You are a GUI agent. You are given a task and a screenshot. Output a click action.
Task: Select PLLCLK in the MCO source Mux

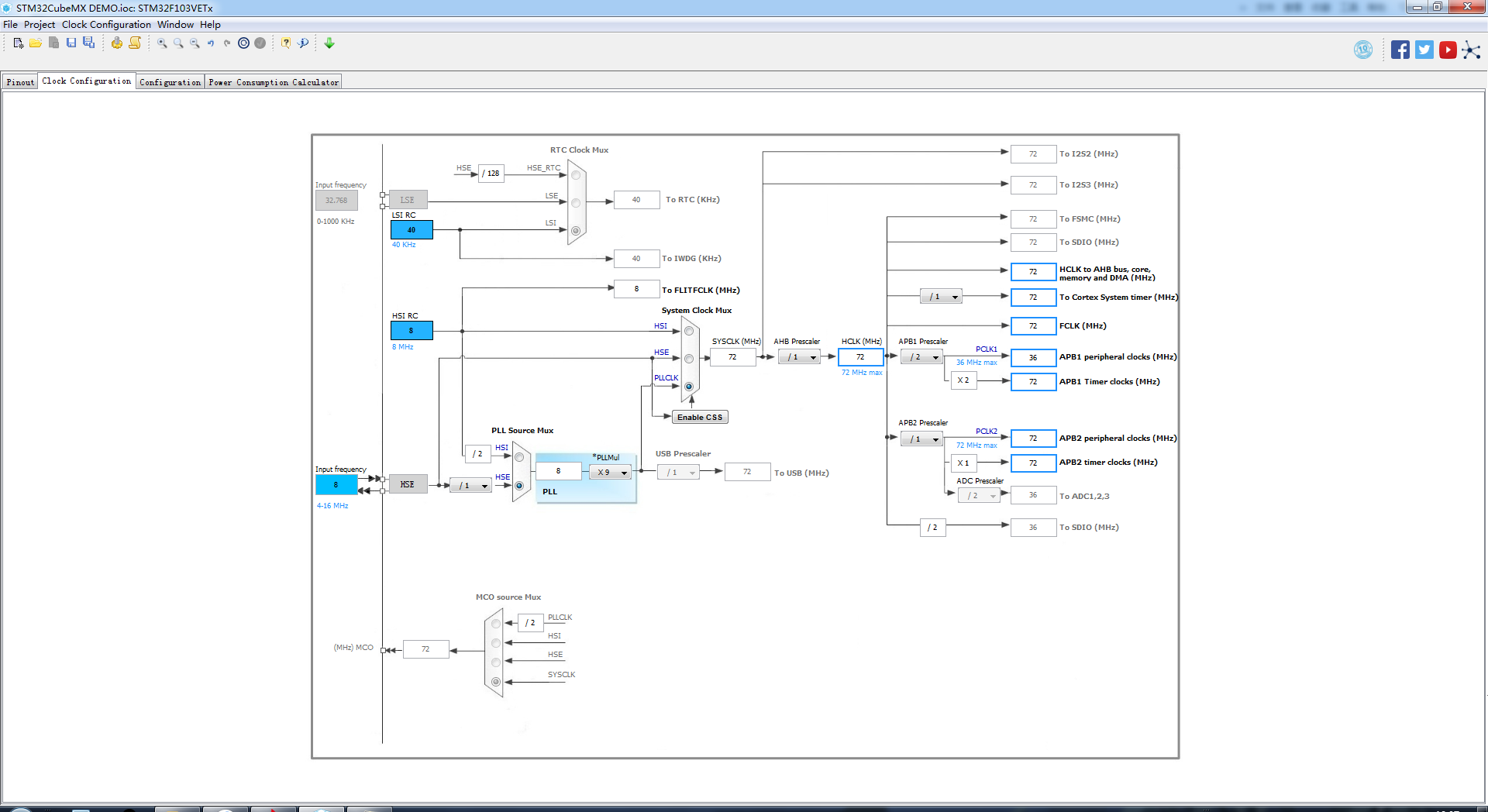point(496,624)
